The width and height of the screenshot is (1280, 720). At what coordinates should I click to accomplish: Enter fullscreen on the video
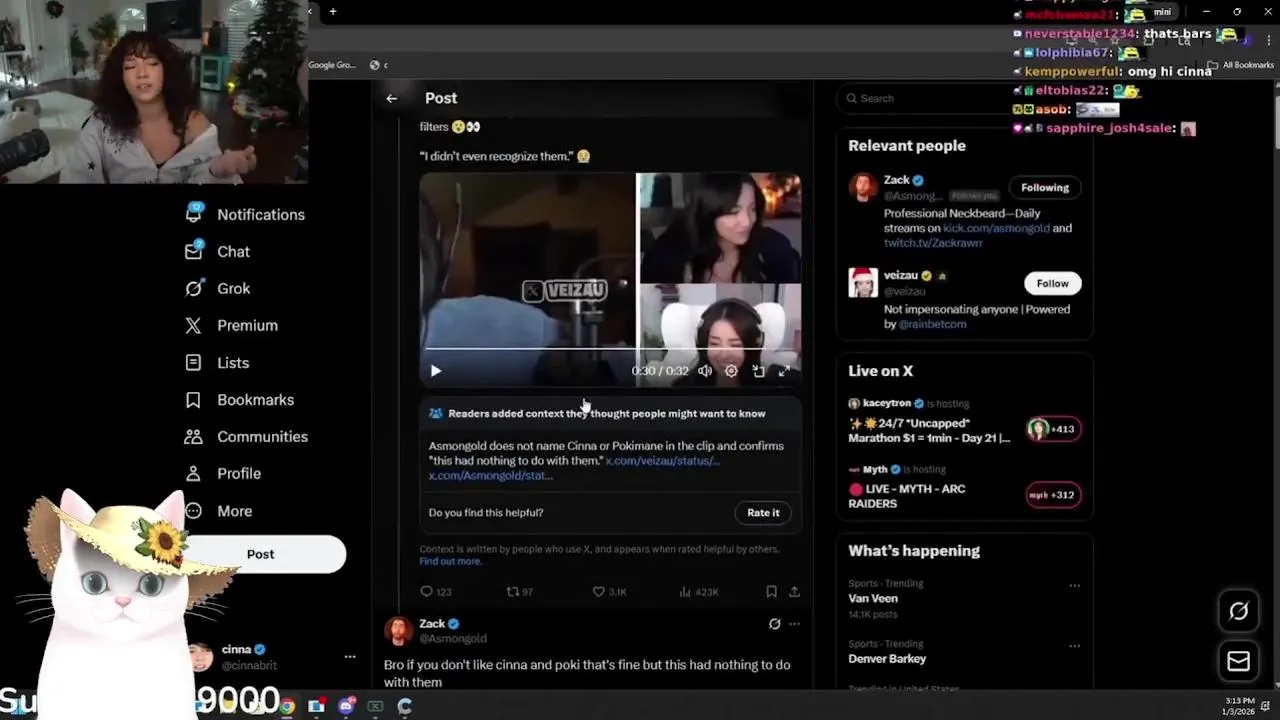tap(784, 371)
